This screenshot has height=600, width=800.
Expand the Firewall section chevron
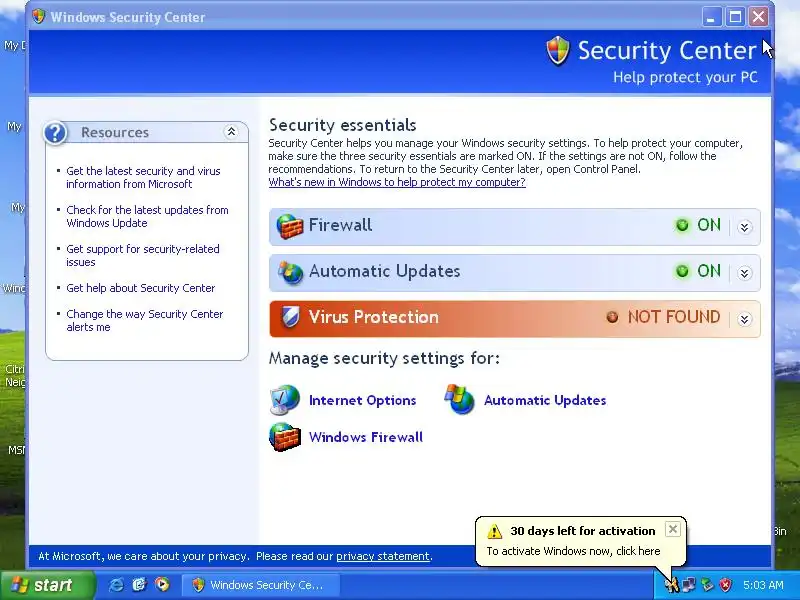(744, 227)
